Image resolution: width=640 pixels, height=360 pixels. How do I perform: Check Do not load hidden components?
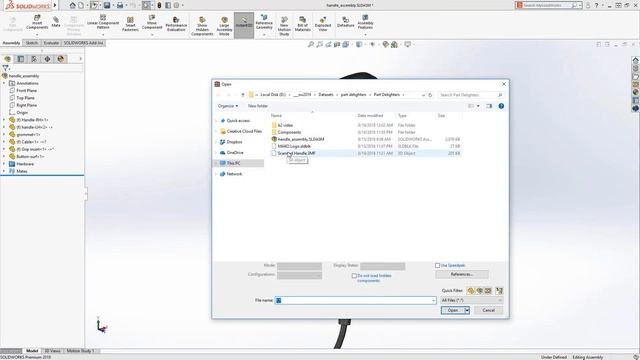(354, 276)
